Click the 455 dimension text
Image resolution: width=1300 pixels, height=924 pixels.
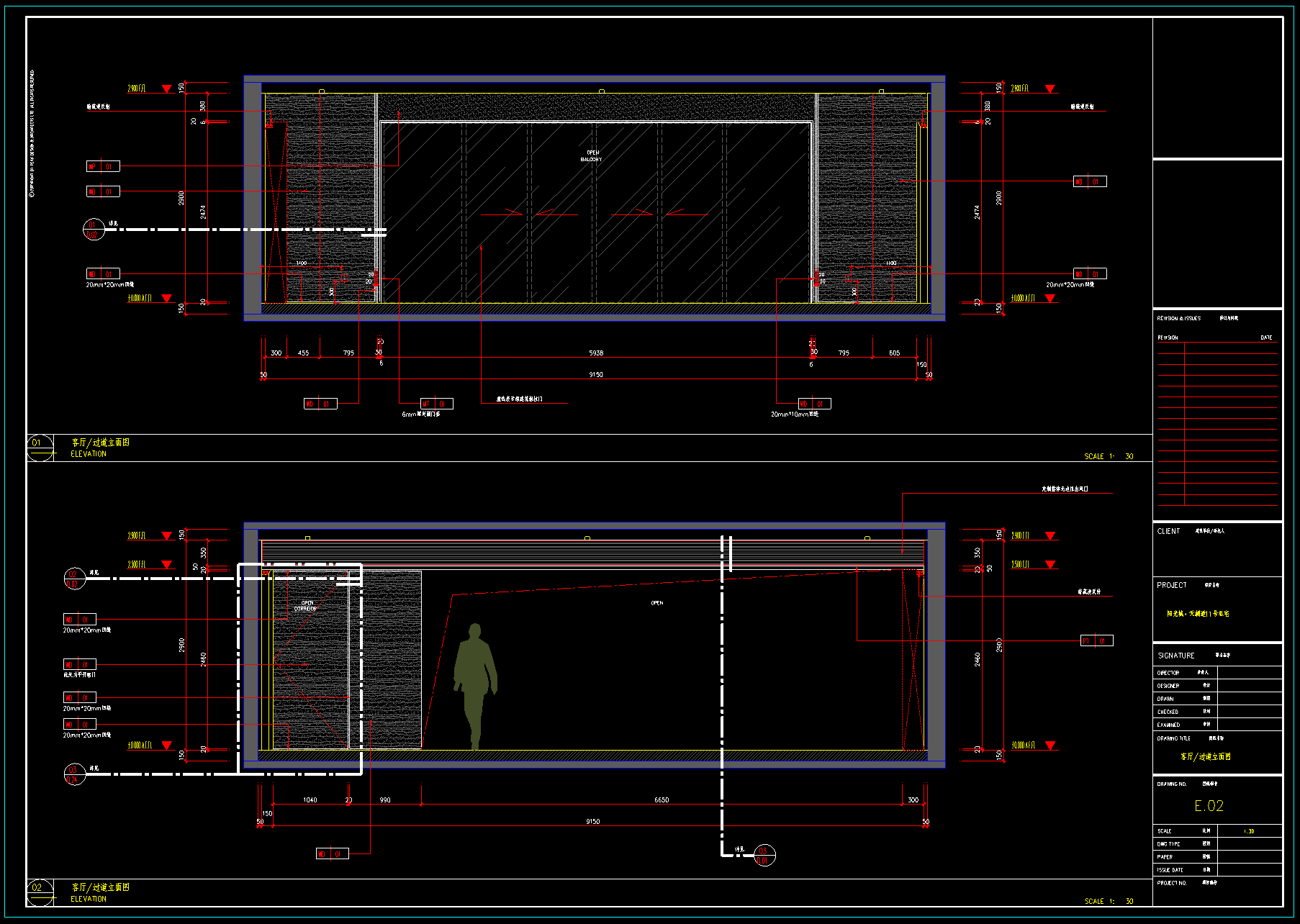click(x=304, y=353)
